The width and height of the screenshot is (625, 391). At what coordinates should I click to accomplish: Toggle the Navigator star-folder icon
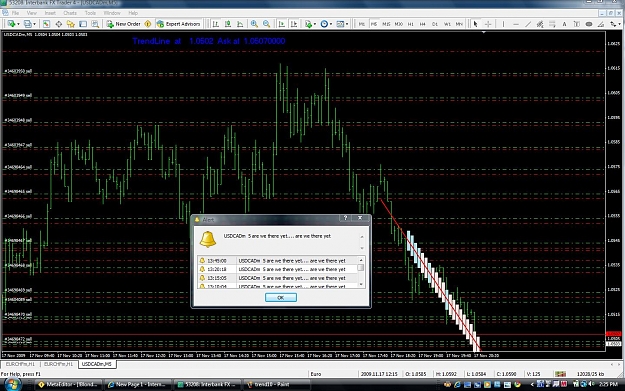[x=71, y=24]
